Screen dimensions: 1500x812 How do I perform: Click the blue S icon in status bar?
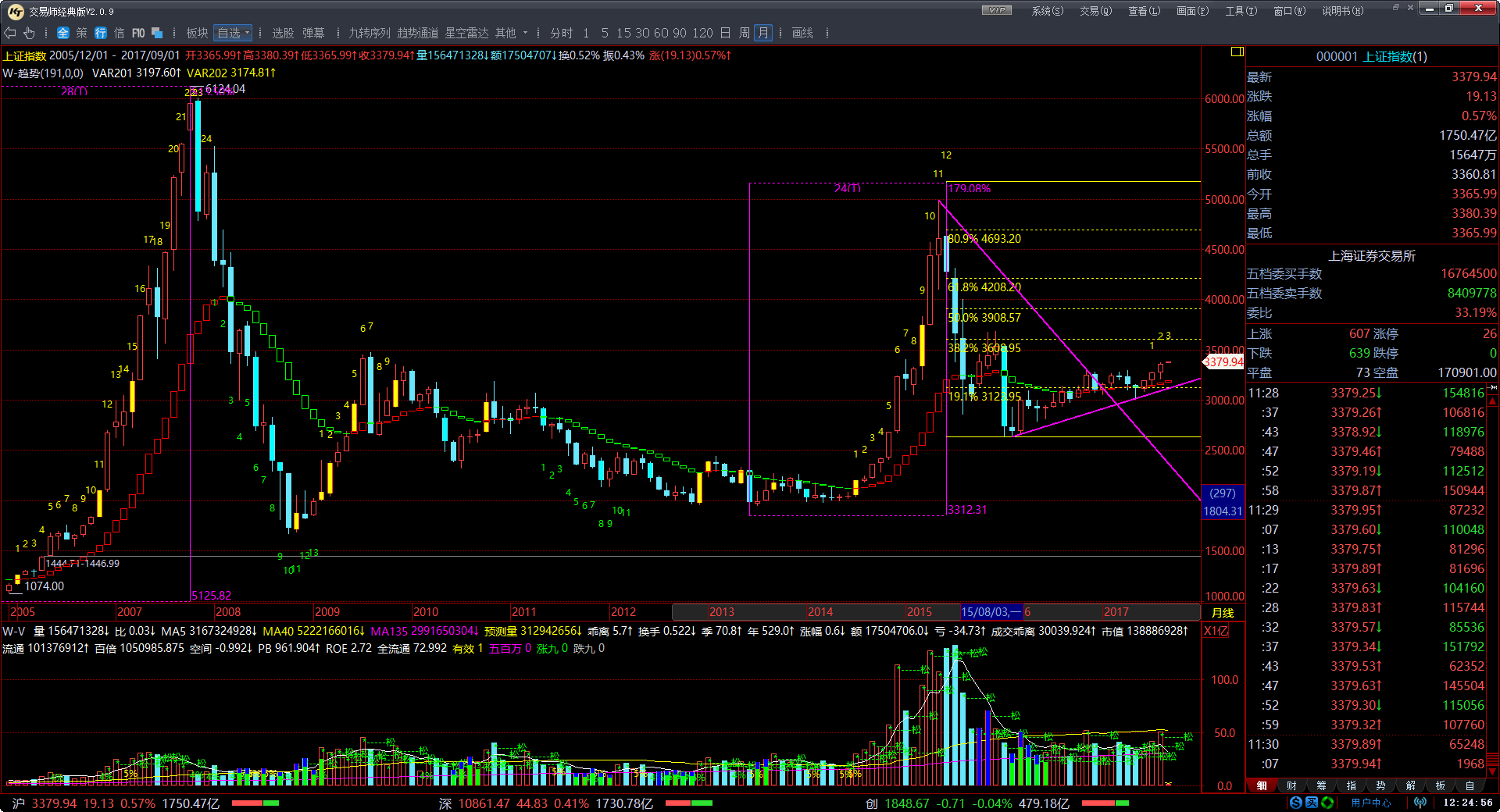pyautogui.click(x=1296, y=803)
